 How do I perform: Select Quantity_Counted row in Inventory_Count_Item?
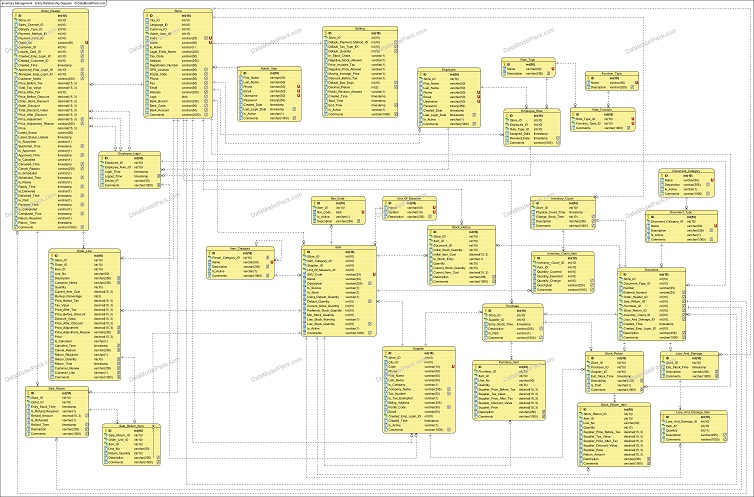tap(563, 272)
